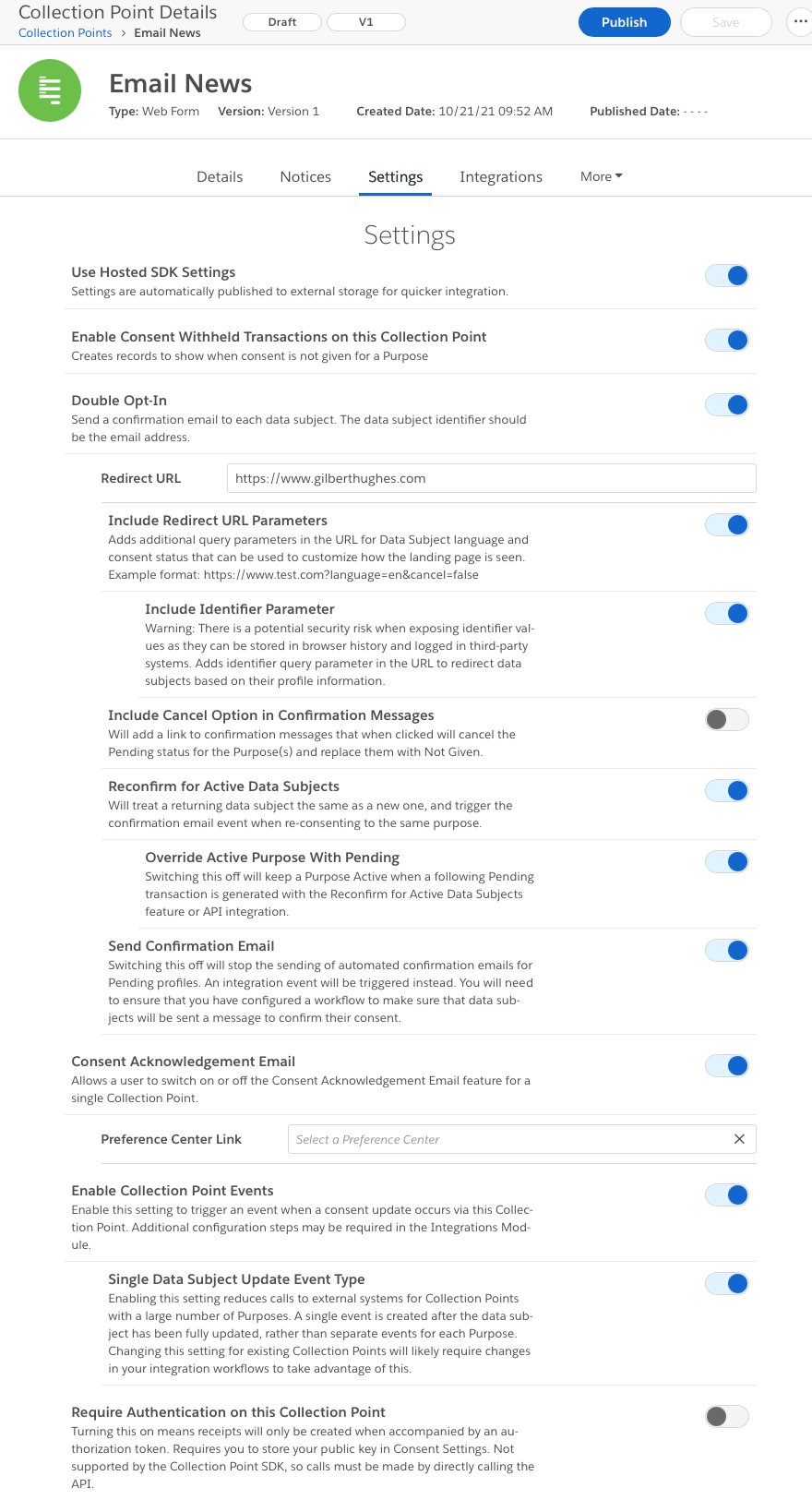Switch off Include Identifier Parameter
This screenshot has height=1500, width=812.
(x=727, y=613)
